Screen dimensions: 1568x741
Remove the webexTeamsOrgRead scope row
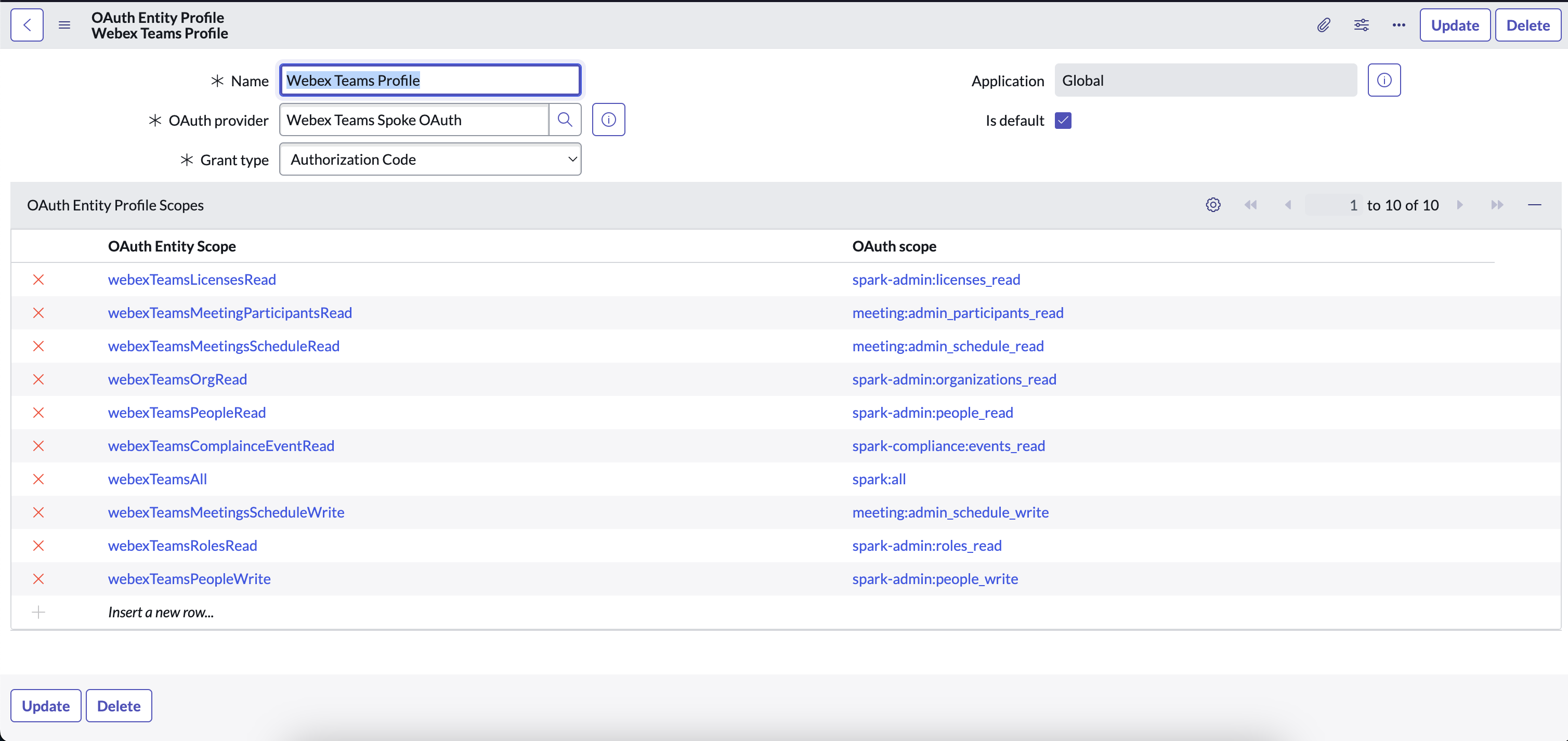(x=38, y=380)
